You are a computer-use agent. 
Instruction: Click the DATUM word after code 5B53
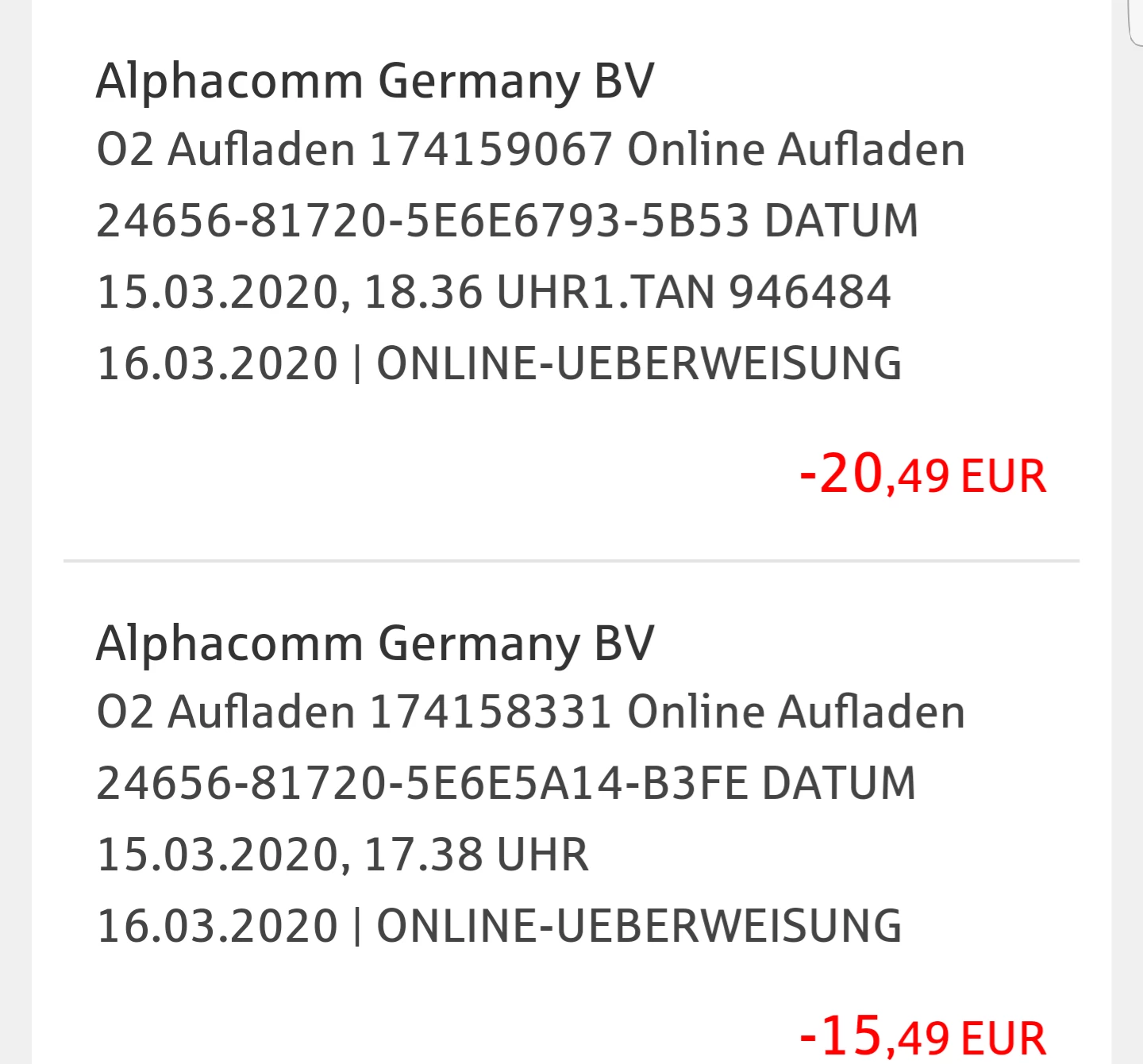tap(841, 221)
